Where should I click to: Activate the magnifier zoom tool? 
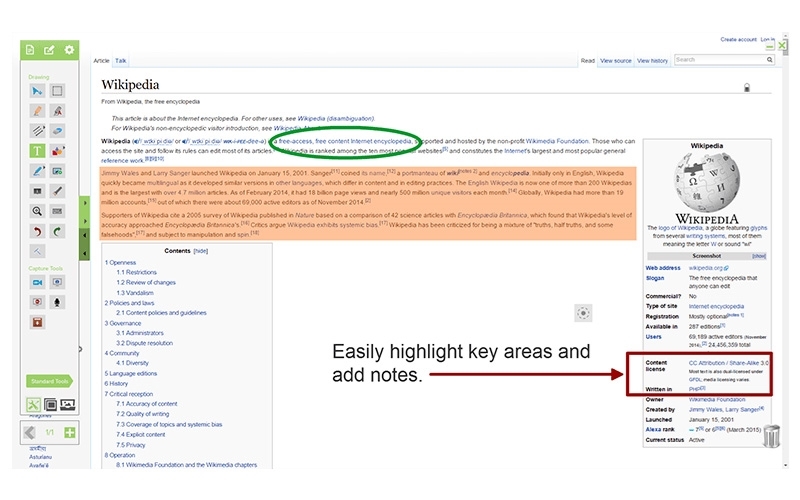[x=37, y=211]
